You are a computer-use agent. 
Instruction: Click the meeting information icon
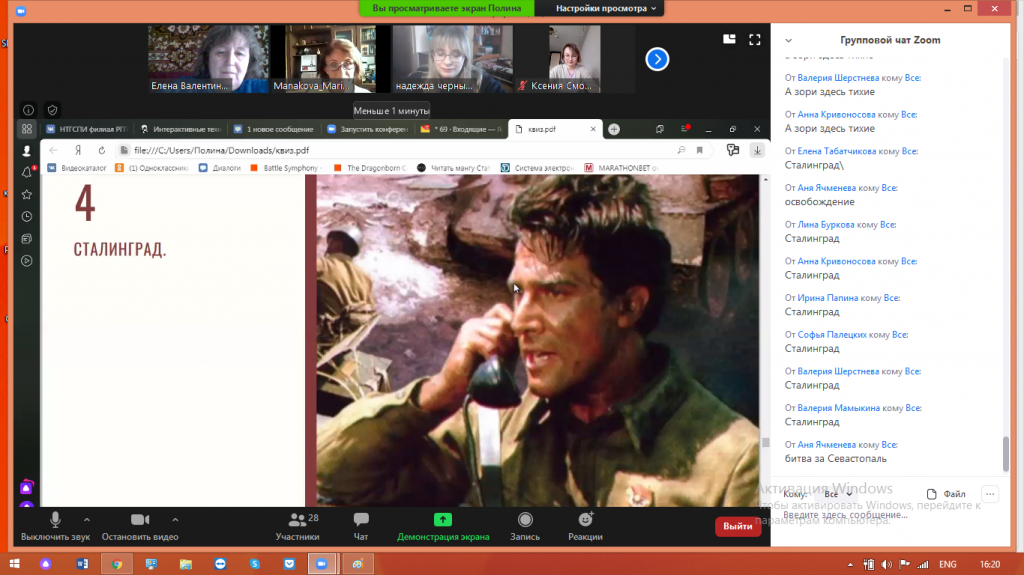point(28,110)
